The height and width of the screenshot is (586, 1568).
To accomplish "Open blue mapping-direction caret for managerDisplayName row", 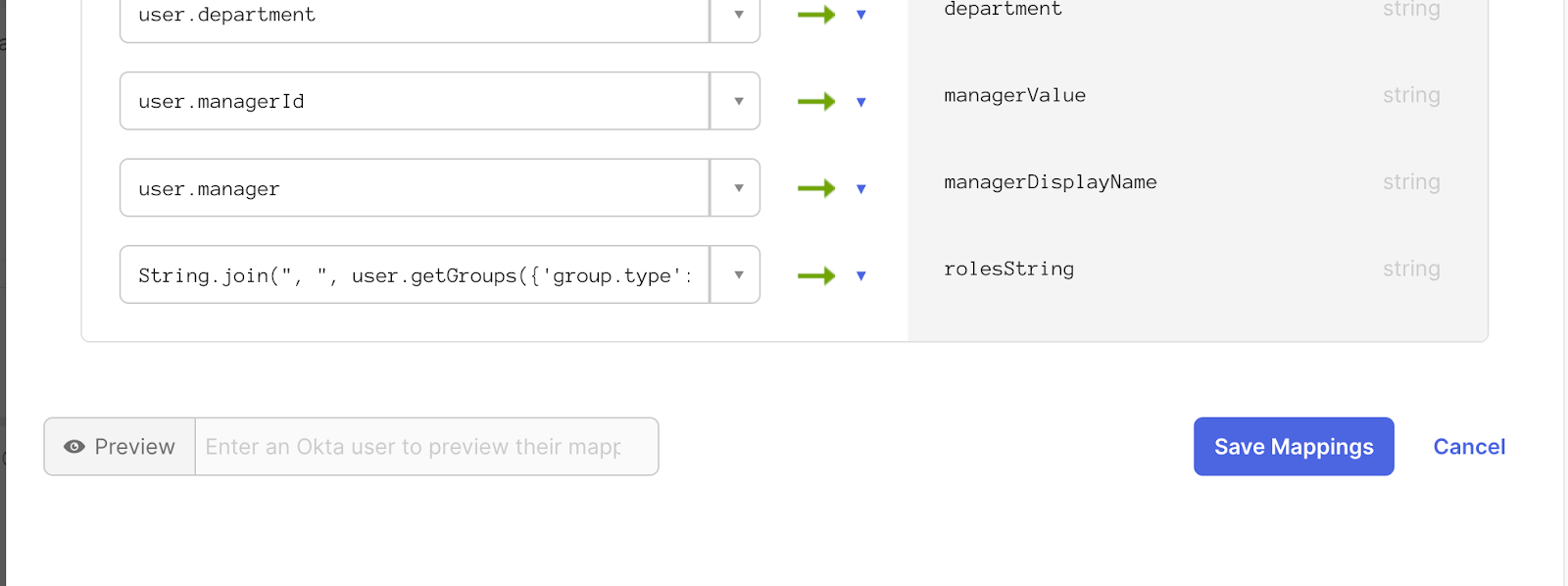I will pyautogui.click(x=861, y=189).
